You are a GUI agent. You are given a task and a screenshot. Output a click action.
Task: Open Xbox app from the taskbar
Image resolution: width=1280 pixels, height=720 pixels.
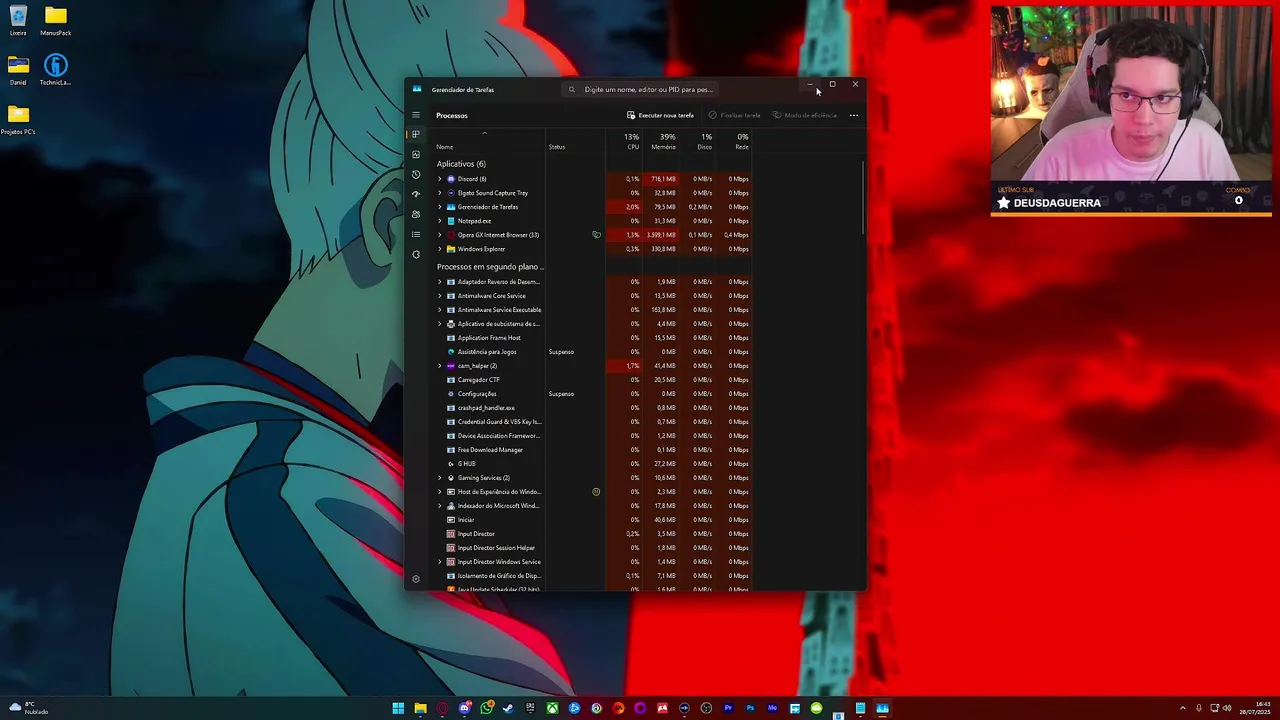tap(552, 708)
